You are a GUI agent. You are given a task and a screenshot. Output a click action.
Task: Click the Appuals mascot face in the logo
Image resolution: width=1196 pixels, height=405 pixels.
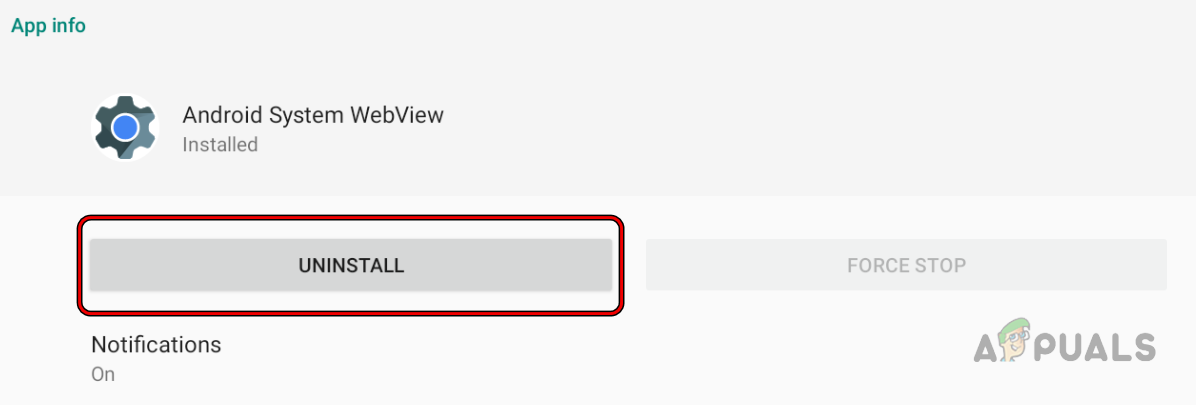[1016, 340]
